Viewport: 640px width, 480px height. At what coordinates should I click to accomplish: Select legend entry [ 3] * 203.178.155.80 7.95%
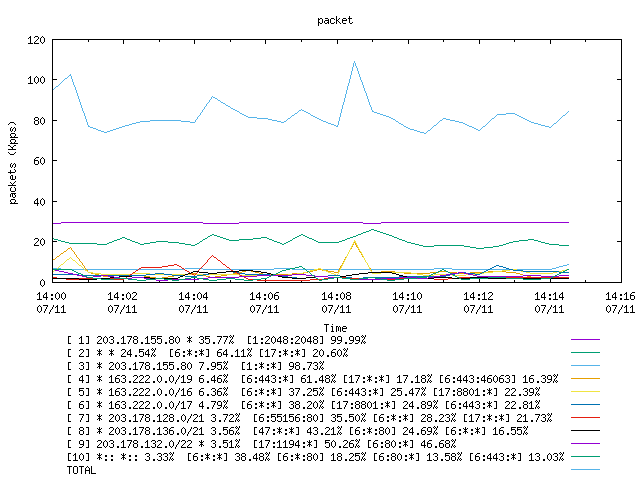[196, 366]
